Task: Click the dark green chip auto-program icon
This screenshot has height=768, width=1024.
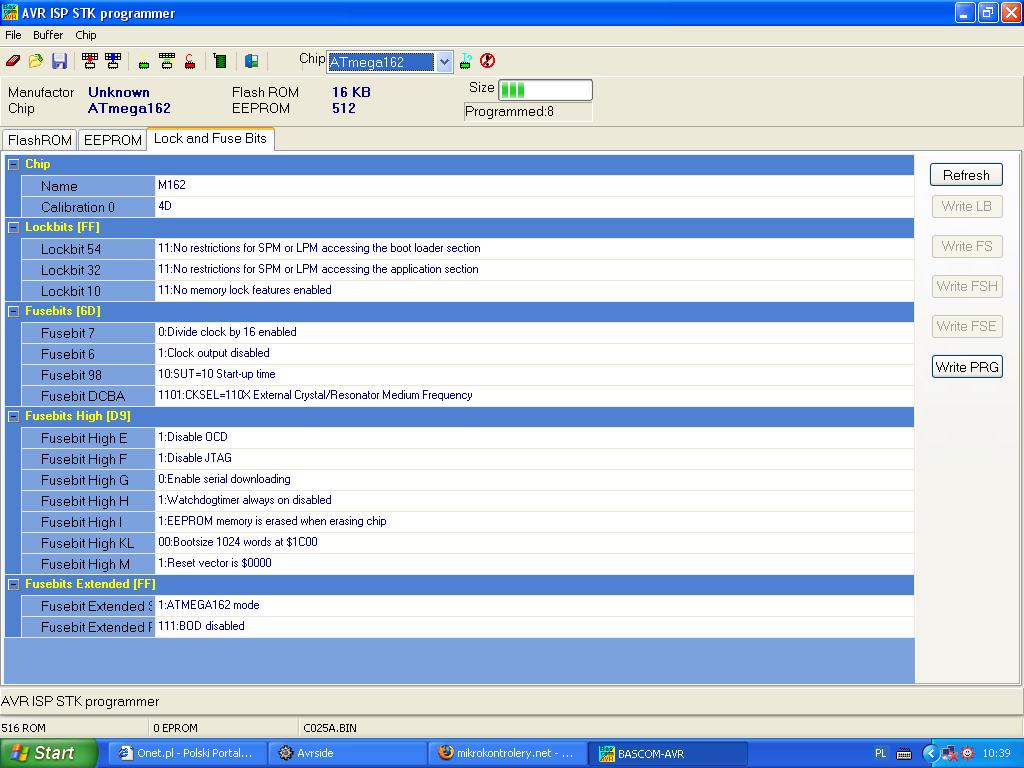Action: tap(220, 61)
